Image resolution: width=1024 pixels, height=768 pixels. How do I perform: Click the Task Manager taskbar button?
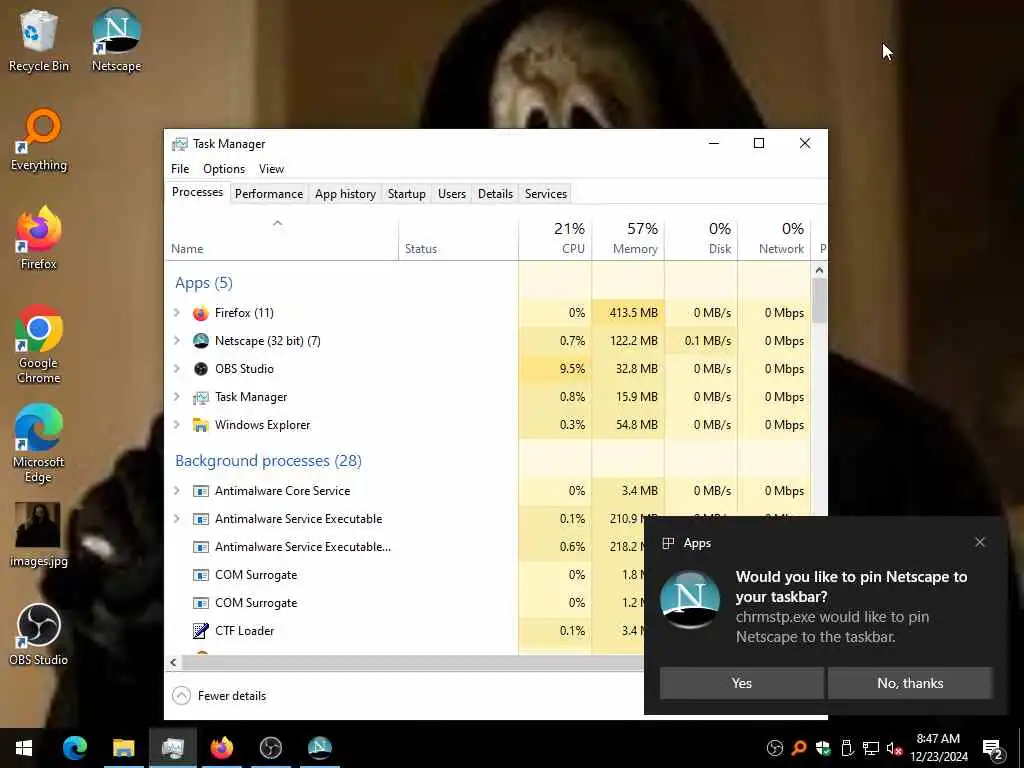click(172, 748)
